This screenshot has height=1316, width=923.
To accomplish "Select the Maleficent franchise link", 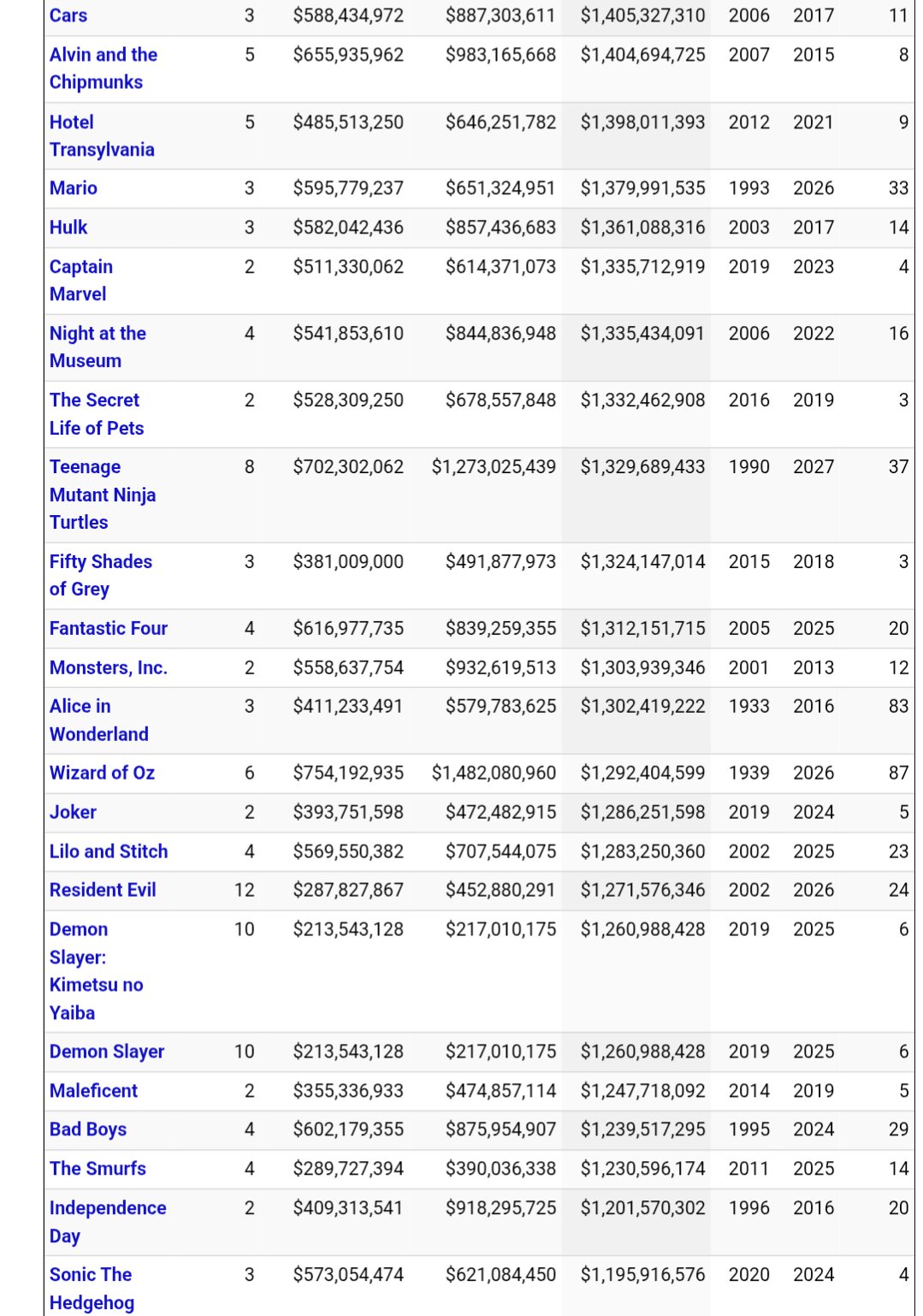I will tap(93, 1092).
